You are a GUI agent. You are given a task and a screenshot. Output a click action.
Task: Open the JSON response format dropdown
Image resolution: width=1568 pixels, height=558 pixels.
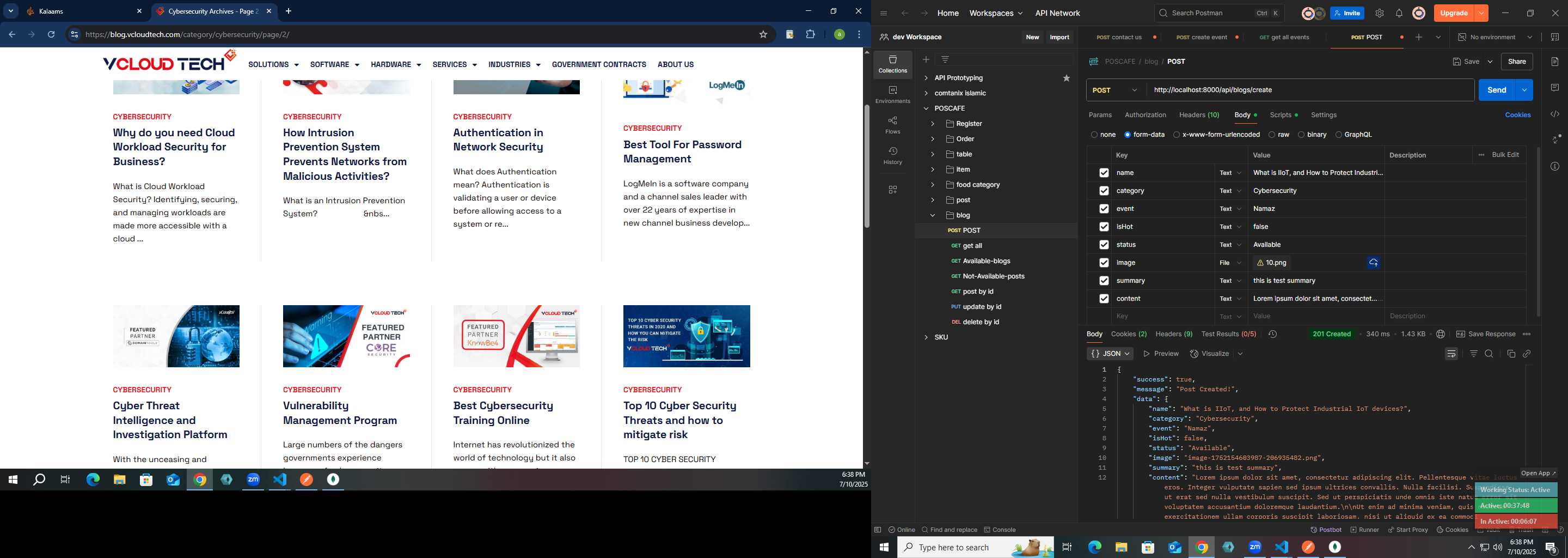(x=1110, y=353)
